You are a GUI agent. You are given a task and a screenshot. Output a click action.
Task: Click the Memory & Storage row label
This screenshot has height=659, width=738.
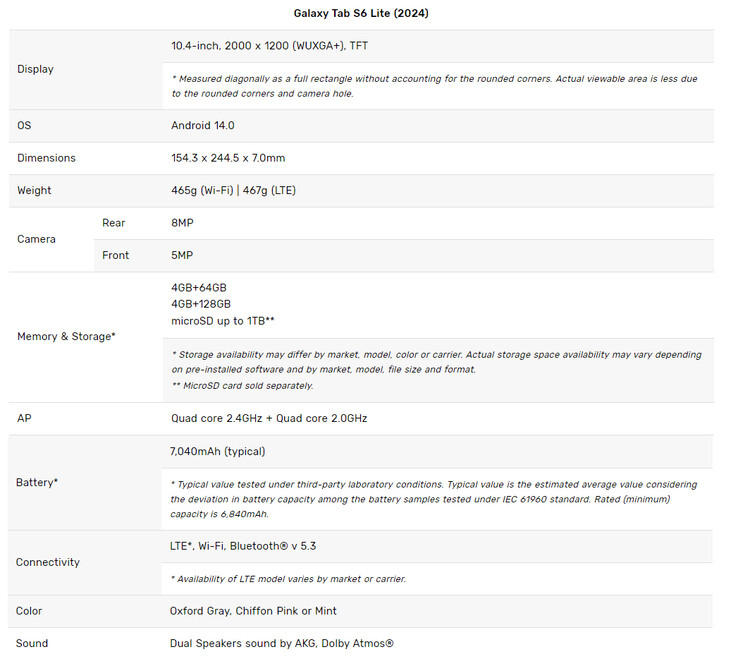point(66,336)
